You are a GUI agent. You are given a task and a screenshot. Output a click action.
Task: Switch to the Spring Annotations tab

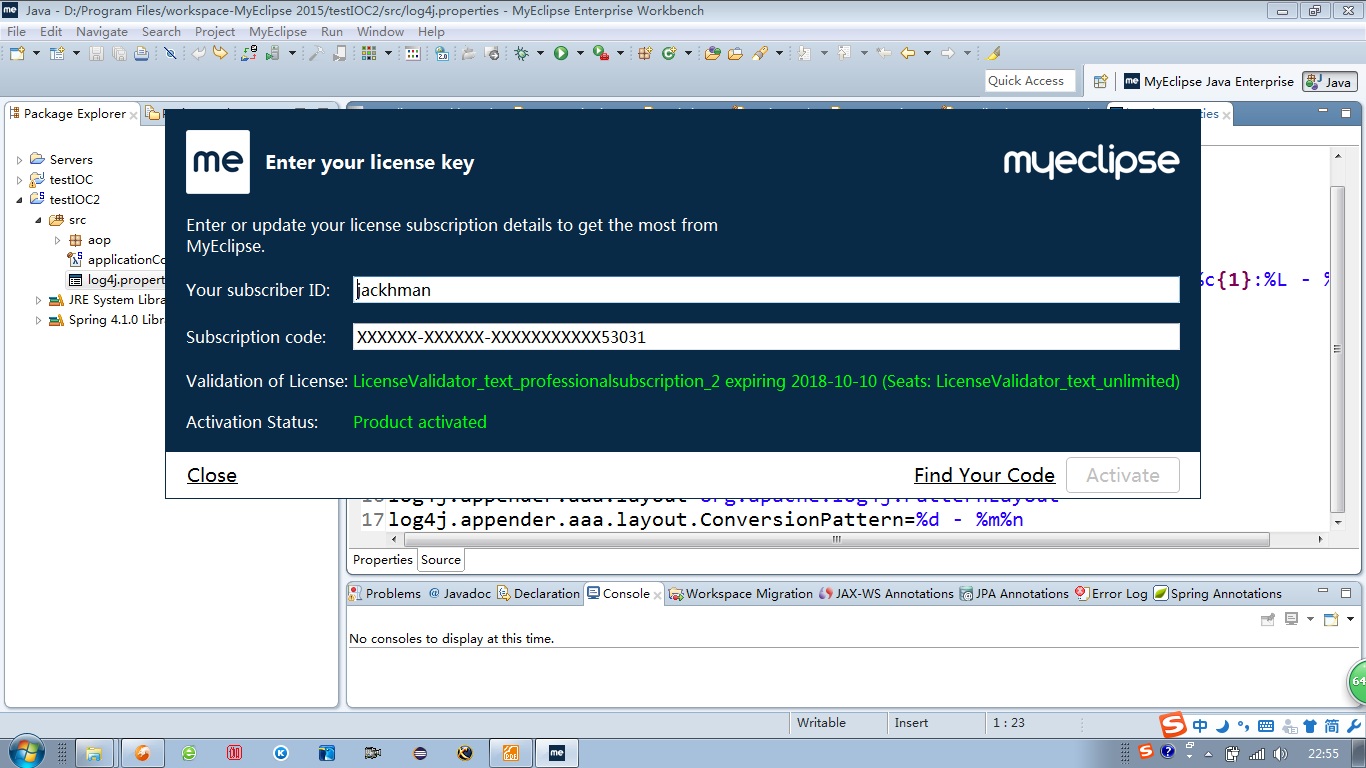click(x=1217, y=593)
